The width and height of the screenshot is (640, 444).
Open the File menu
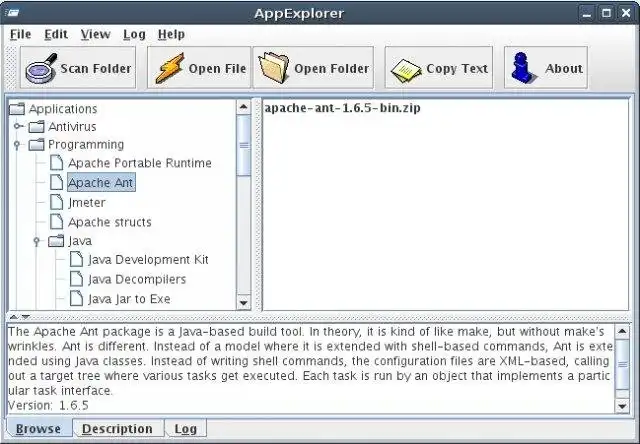click(20, 34)
